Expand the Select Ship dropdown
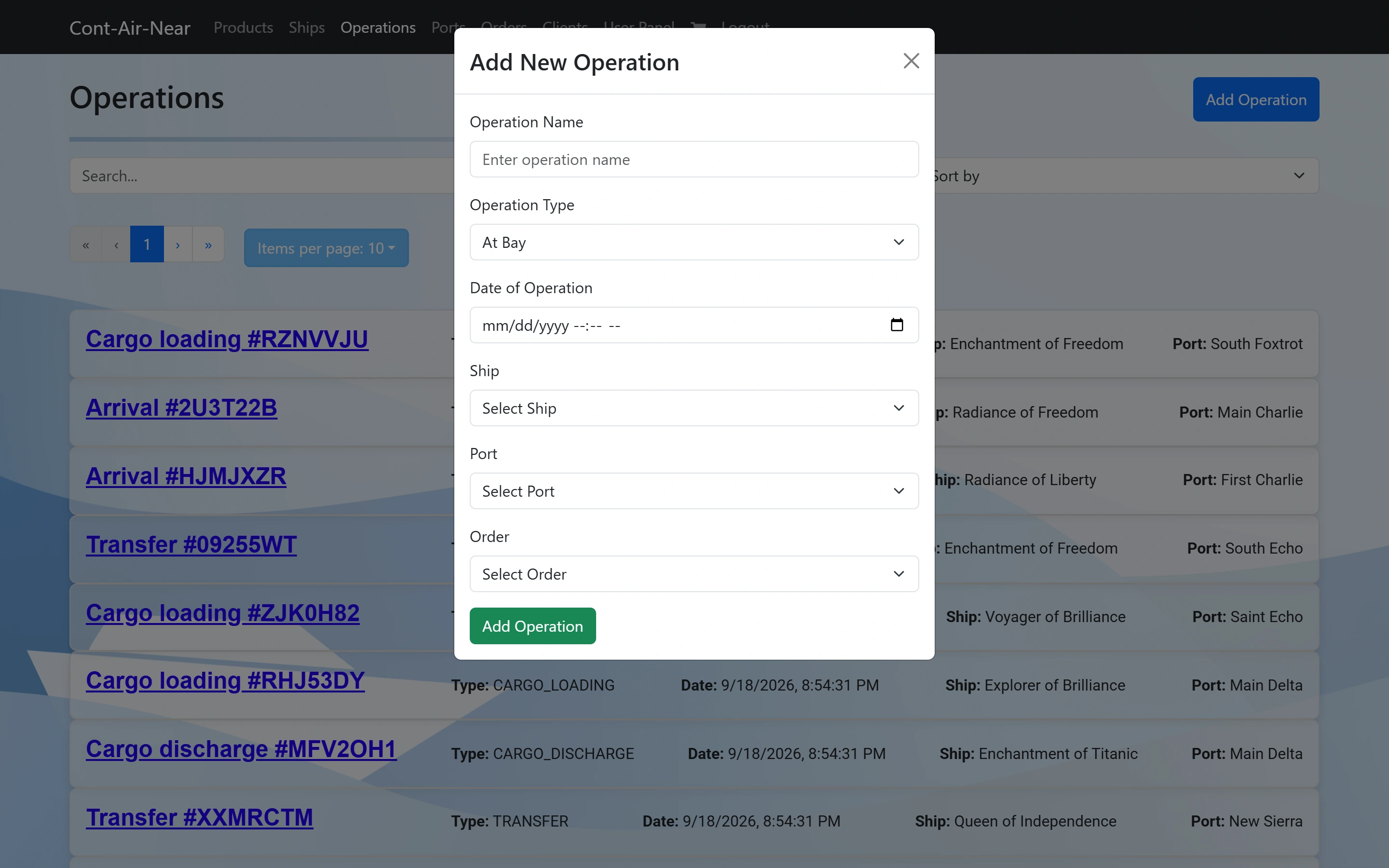Image resolution: width=1389 pixels, height=868 pixels. [x=694, y=408]
